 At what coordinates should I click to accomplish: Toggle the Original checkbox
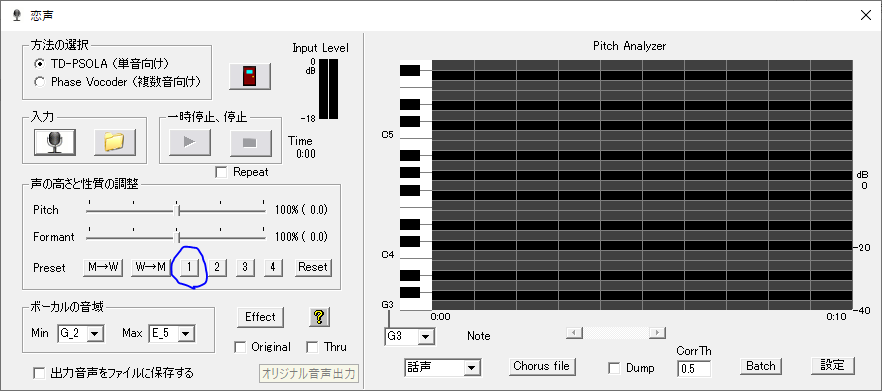click(x=240, y=347)
